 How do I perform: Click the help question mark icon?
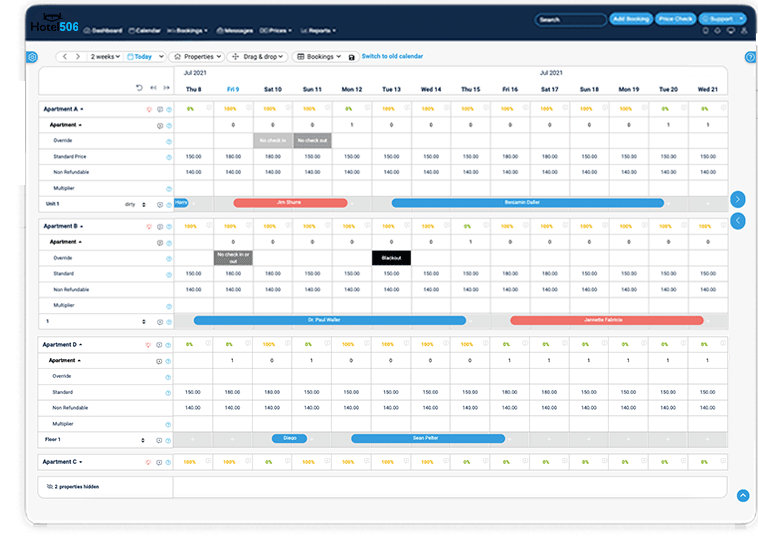pyautogui.click(x=750, y=57)
